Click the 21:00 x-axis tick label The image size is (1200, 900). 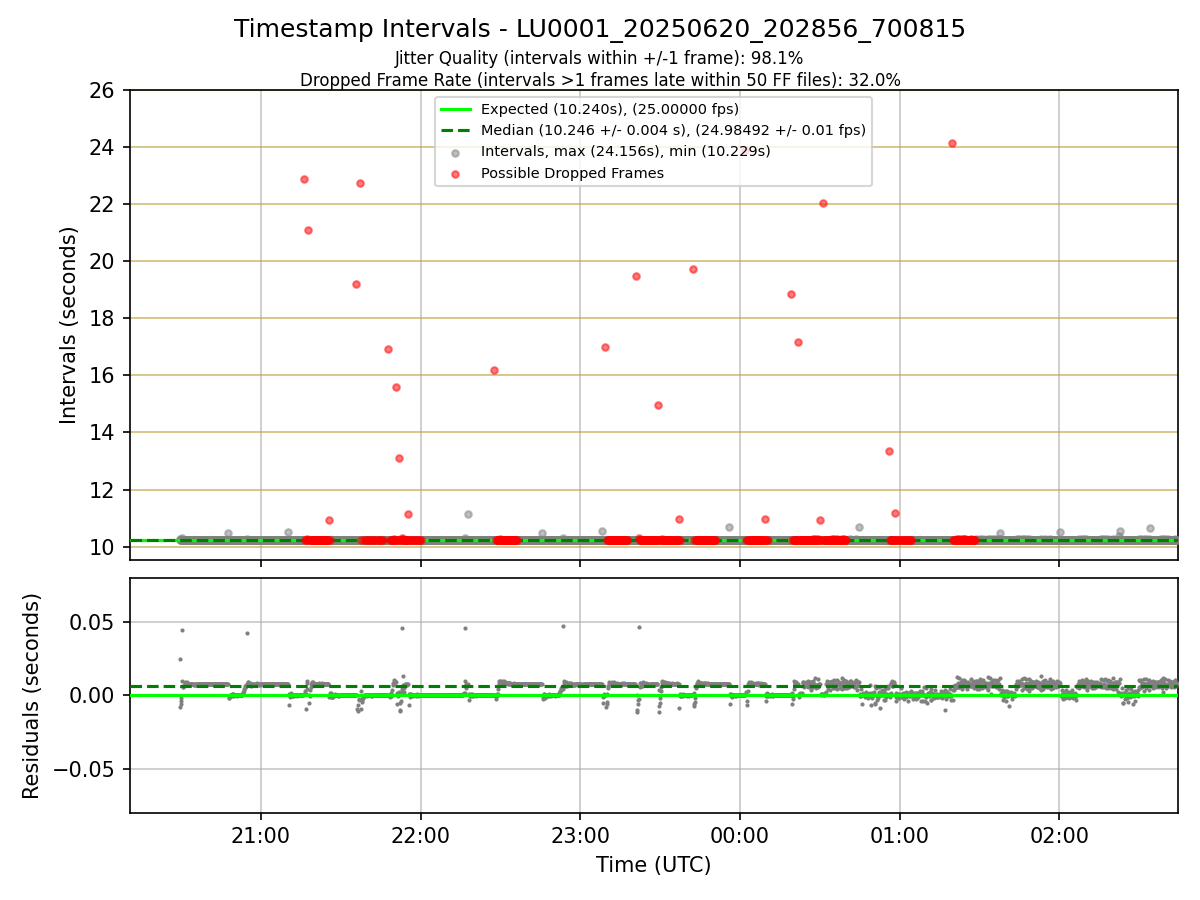(x=261, y=836)
